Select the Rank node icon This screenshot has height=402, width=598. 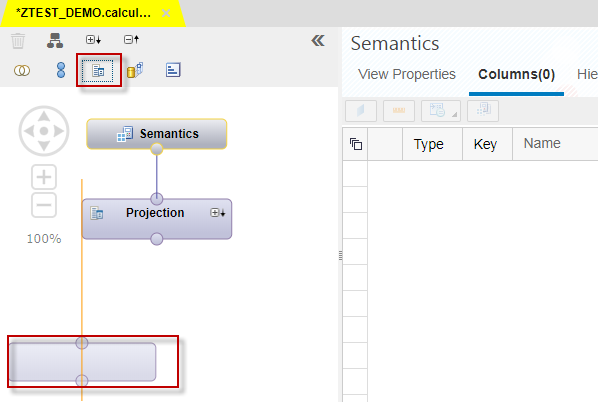coord(173,70)
